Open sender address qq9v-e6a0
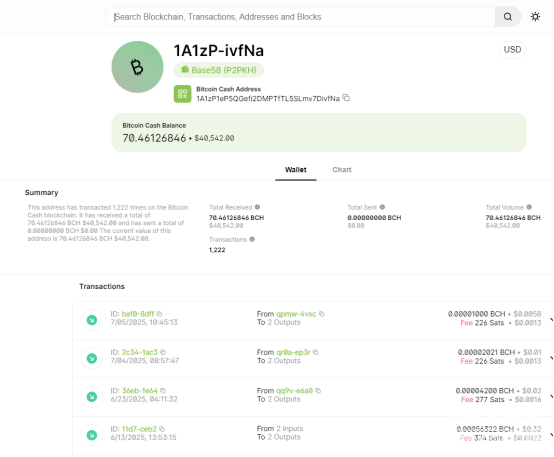The height and width of the screenshot is (457, 554). pyautogui.click(x=294, y=391)
